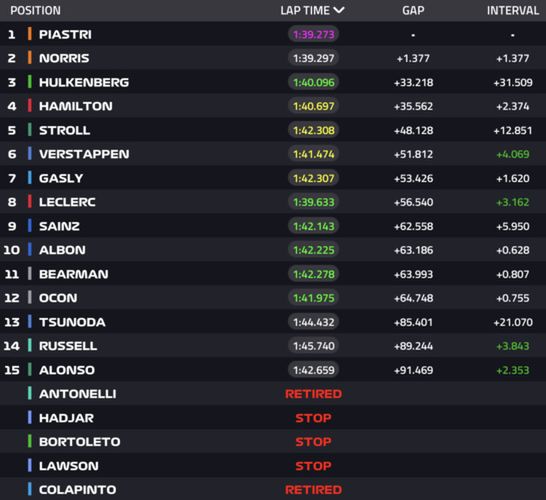This screenshot has height=500, width=546.
Task: Select the INTERVAL column header
Action: [513, 10]
